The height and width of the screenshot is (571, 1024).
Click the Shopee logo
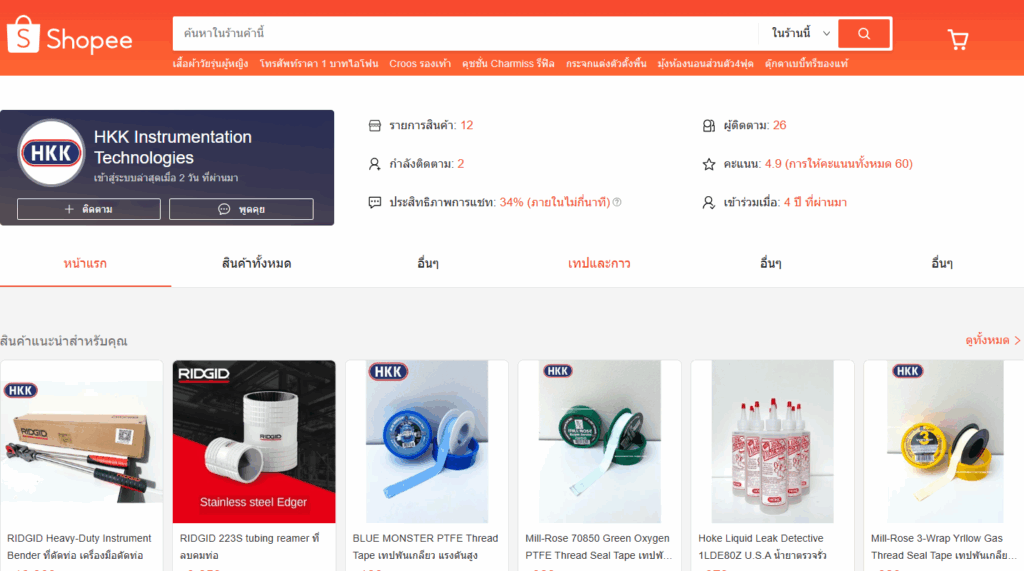pyautogui.click(x=70, y=35)
